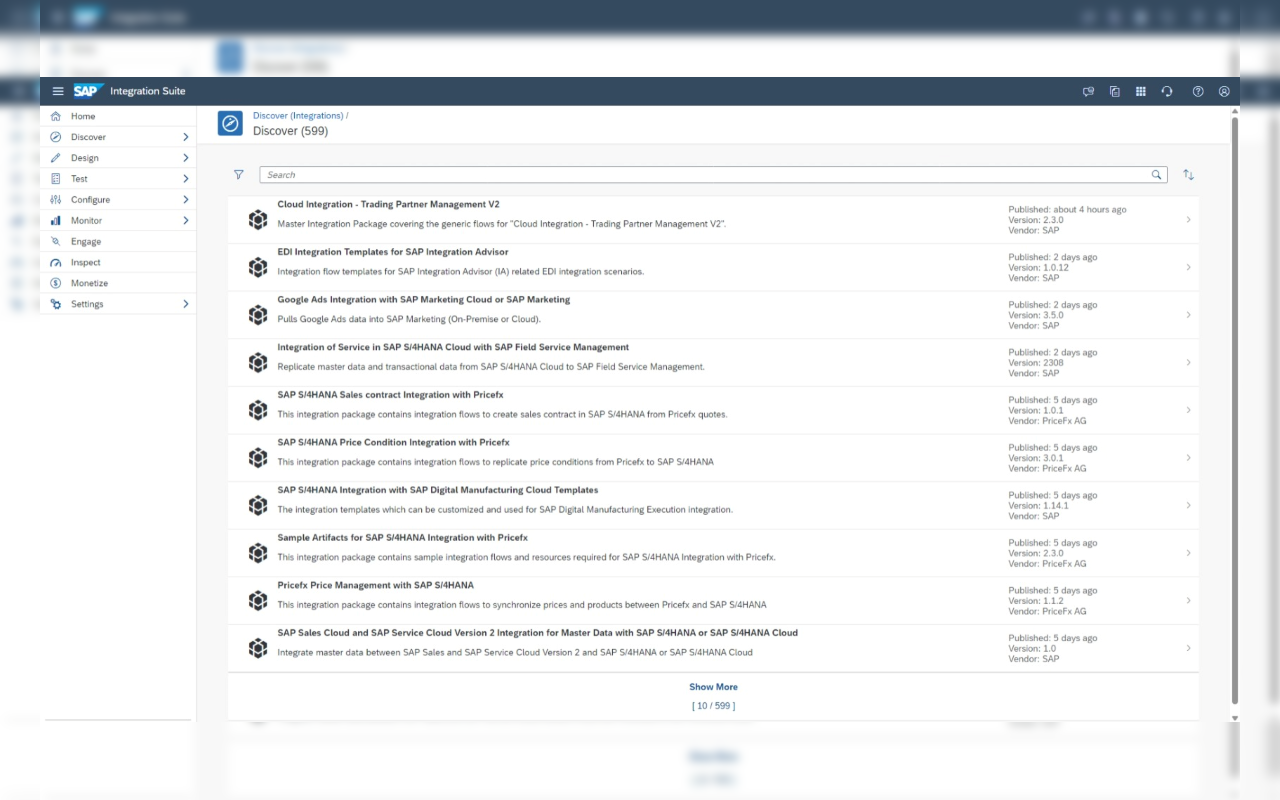This screenshot has width=1280, height=800.
Task: Expand the Test sidebar section chevron
Action: coord(186,179)
